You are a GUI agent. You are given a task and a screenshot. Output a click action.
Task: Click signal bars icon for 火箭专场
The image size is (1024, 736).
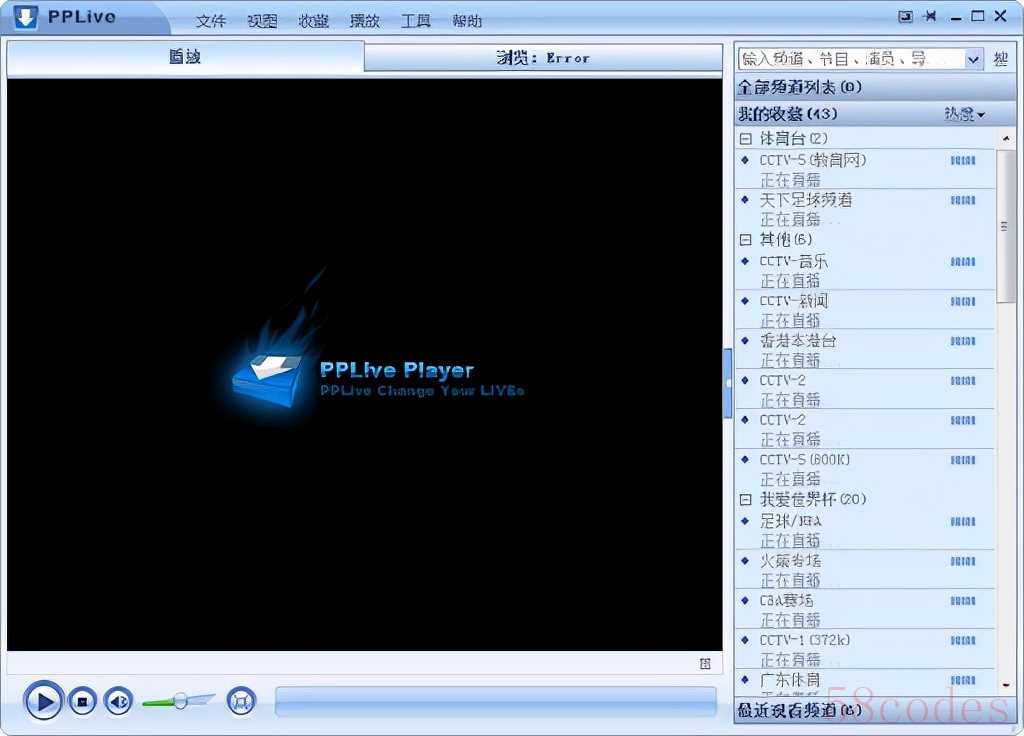coord(963,562)
